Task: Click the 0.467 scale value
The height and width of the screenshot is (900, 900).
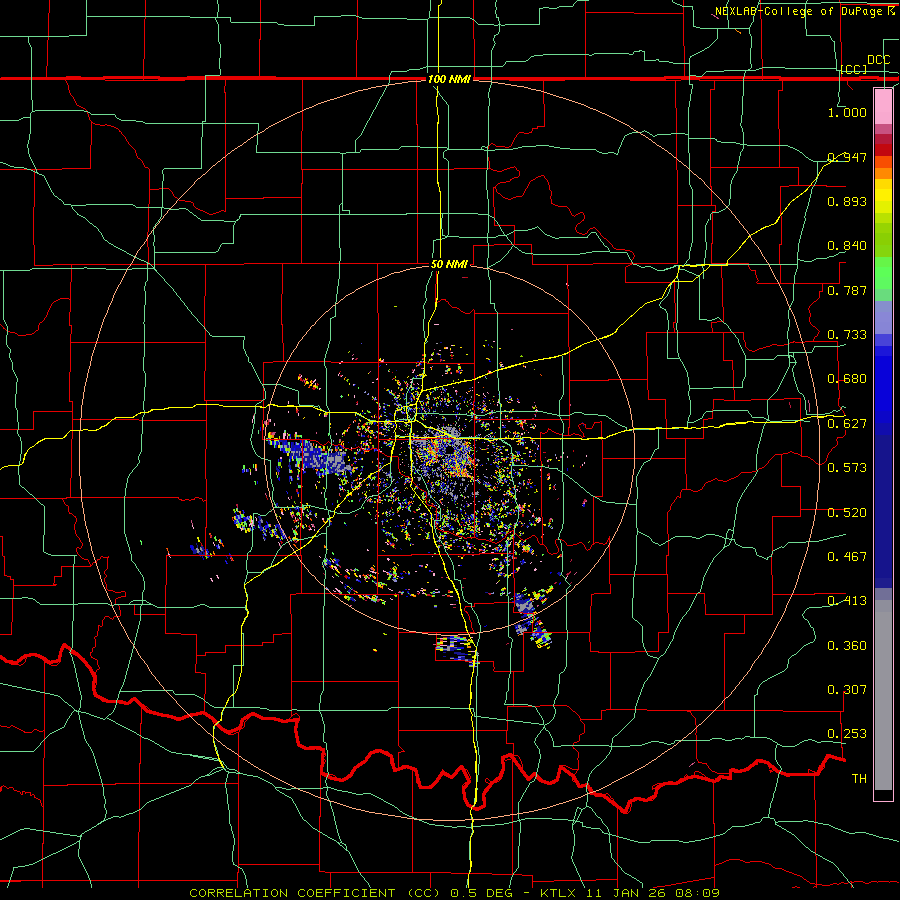Action: (x=847, y=557)
